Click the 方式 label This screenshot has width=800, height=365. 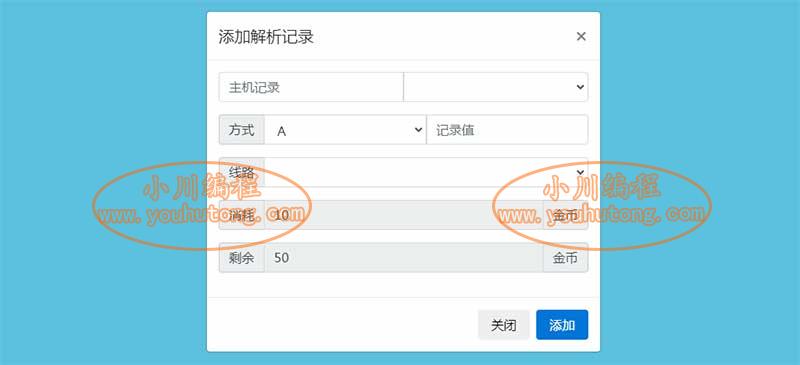pyautogui.click(x=242, y=130)
